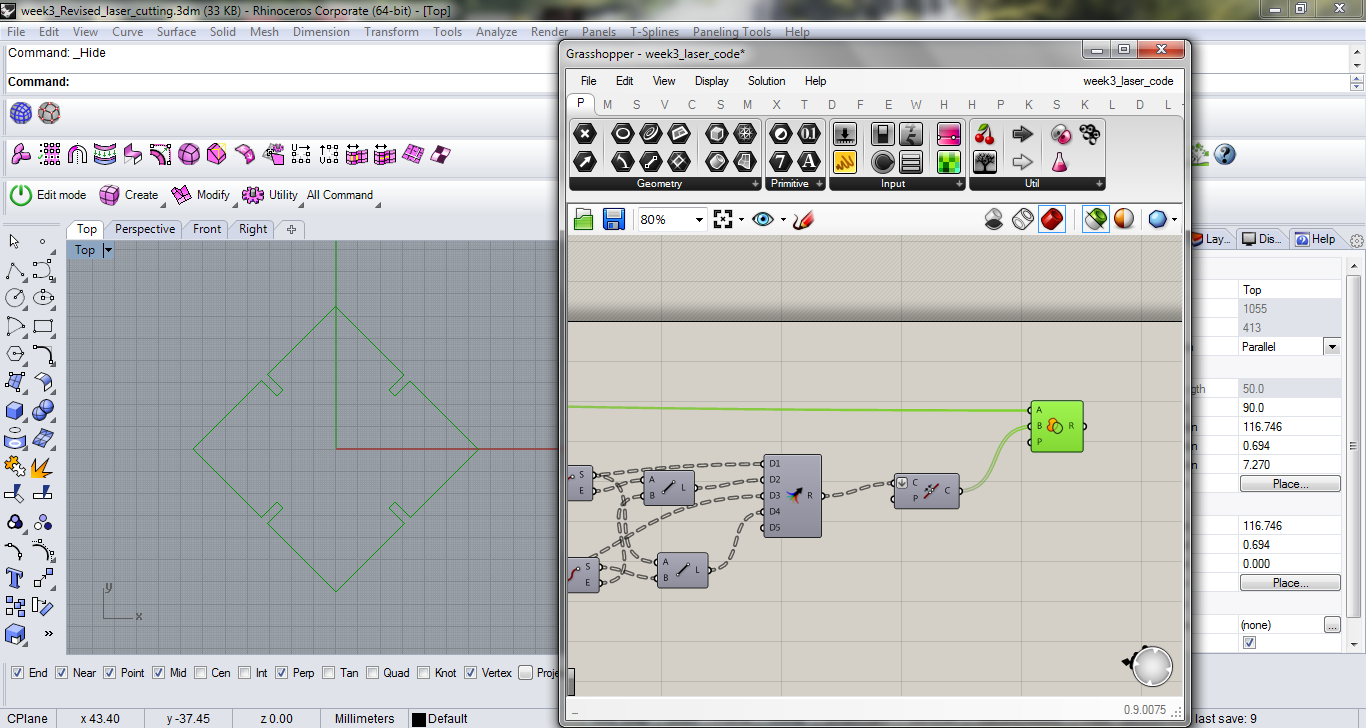This screenshot has width=1366, height=728.
Task: Click the Grasshopper canvas compass navigation widget
Action: click(x=1152, y=667)
